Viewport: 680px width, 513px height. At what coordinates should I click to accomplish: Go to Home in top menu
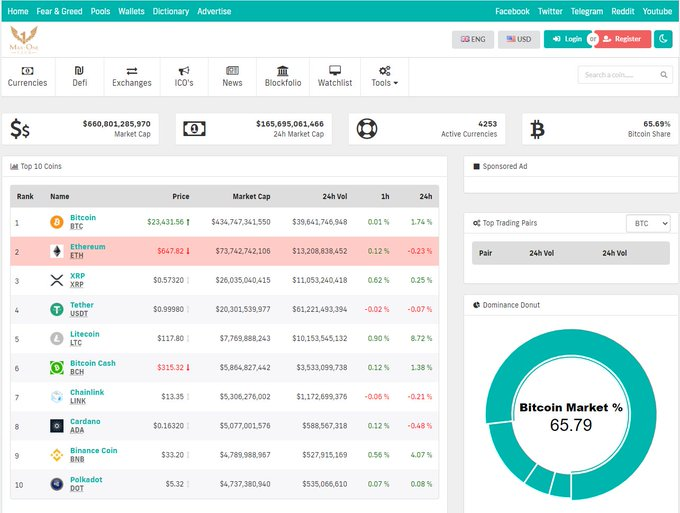(x=18, y=11)
